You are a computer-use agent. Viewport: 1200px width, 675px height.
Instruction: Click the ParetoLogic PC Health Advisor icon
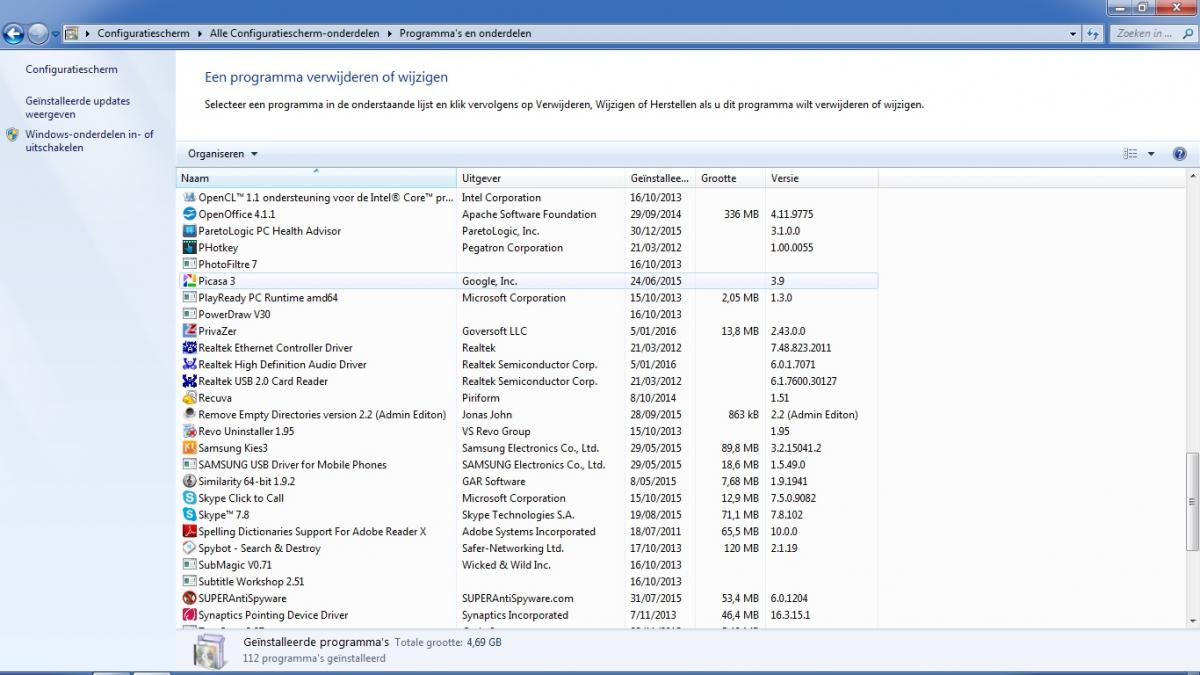point(190,231)
